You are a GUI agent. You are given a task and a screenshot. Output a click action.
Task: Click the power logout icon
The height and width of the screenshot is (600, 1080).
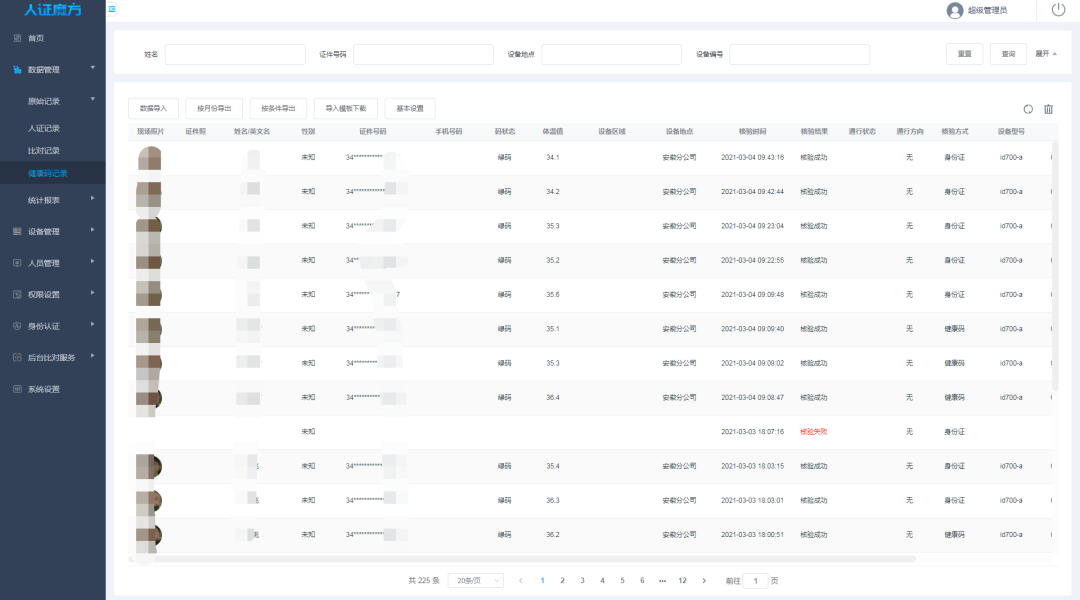1058,10
